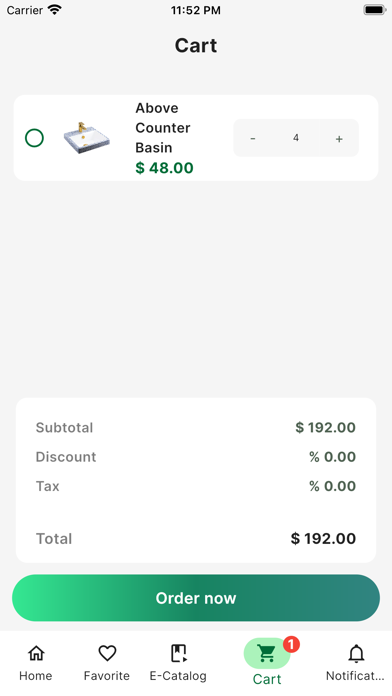Tap the quantity value 4
The height and width of the screenshot is (696, 392).
point(296,138)
